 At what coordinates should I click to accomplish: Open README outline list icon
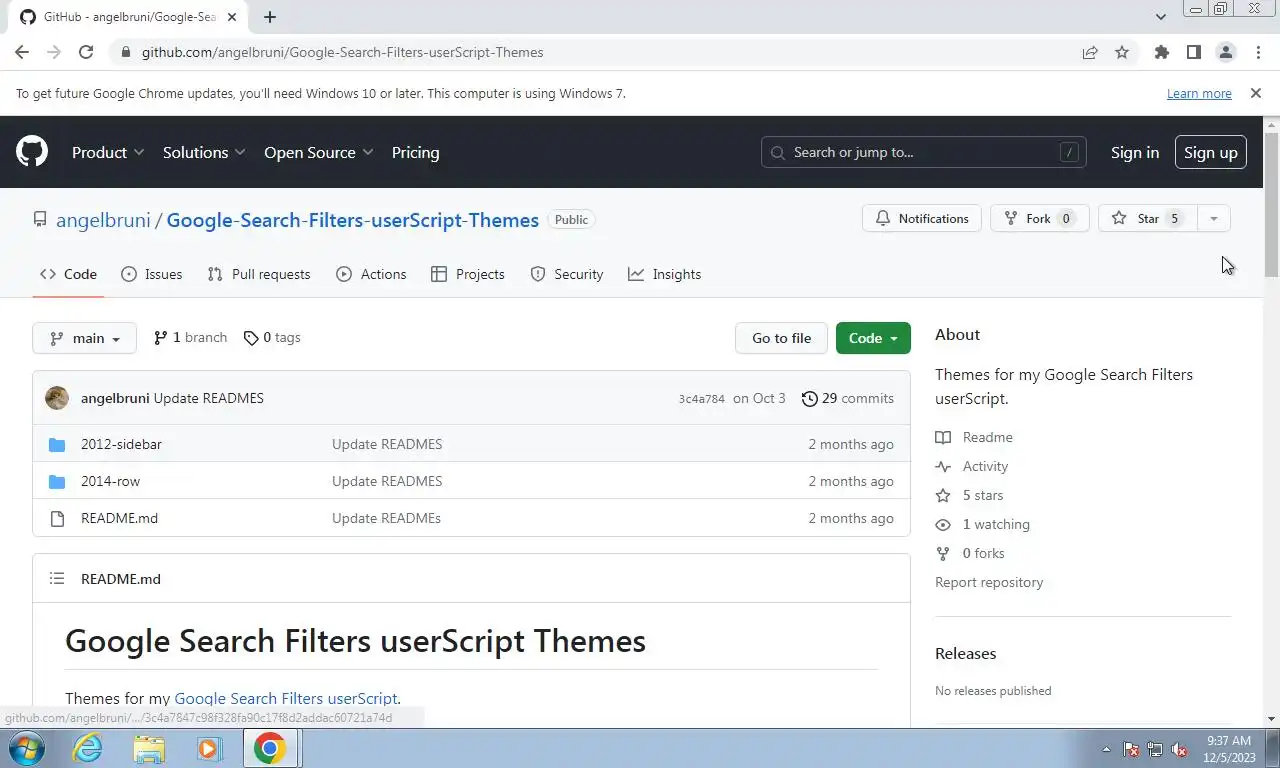57,578
